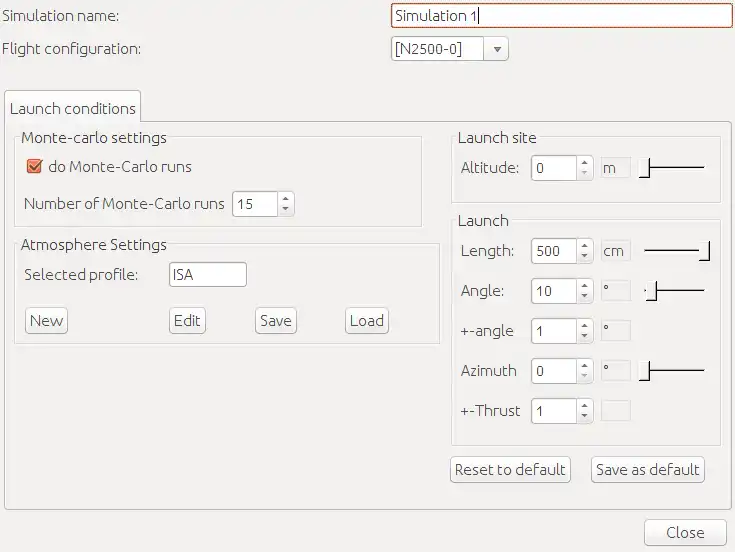Decrease the Azimuth value
This screenshot has width=735, height=552.
click(585, 377)
